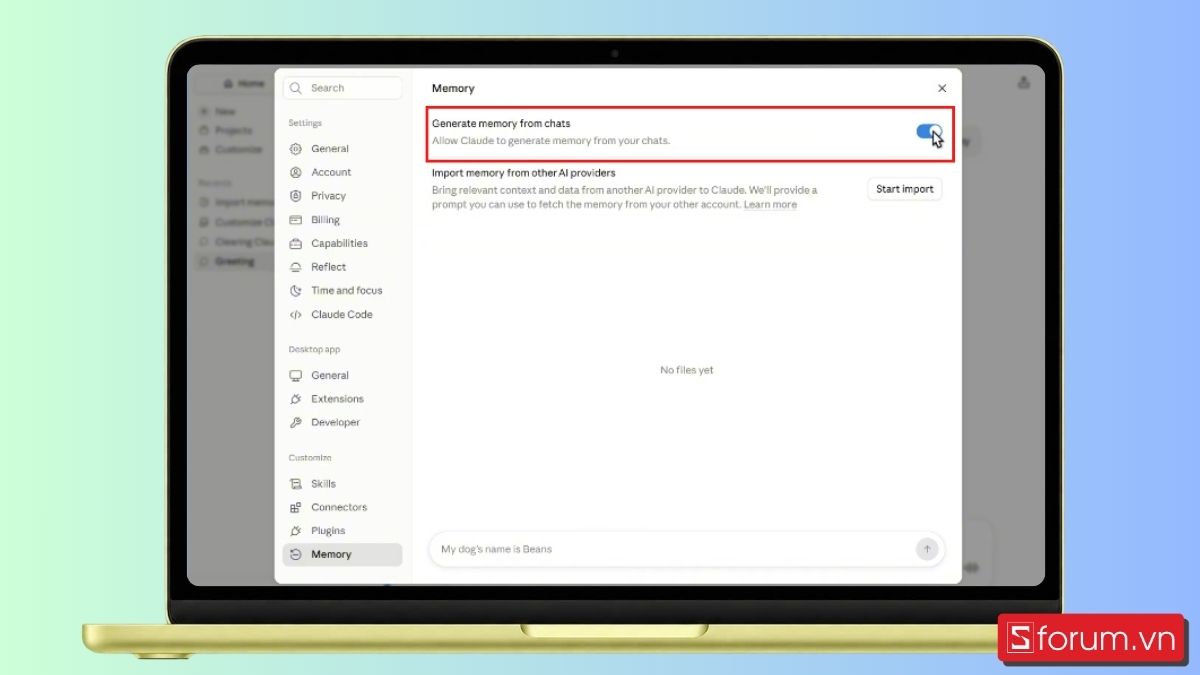The height and width of the screenshot is (675, 1200).
Task: Select Plugins in the sidebar
Action: coord(342,531)
